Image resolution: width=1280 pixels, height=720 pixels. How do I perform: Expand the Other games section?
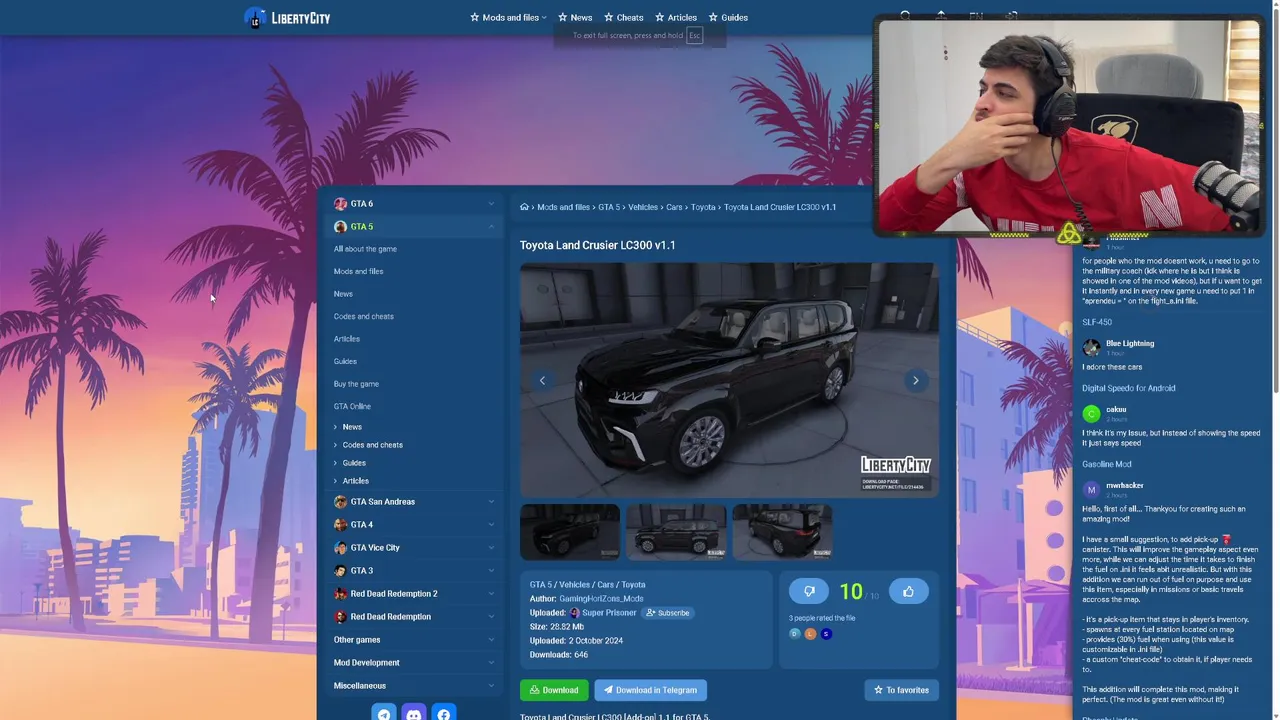(x=413, y=640)
